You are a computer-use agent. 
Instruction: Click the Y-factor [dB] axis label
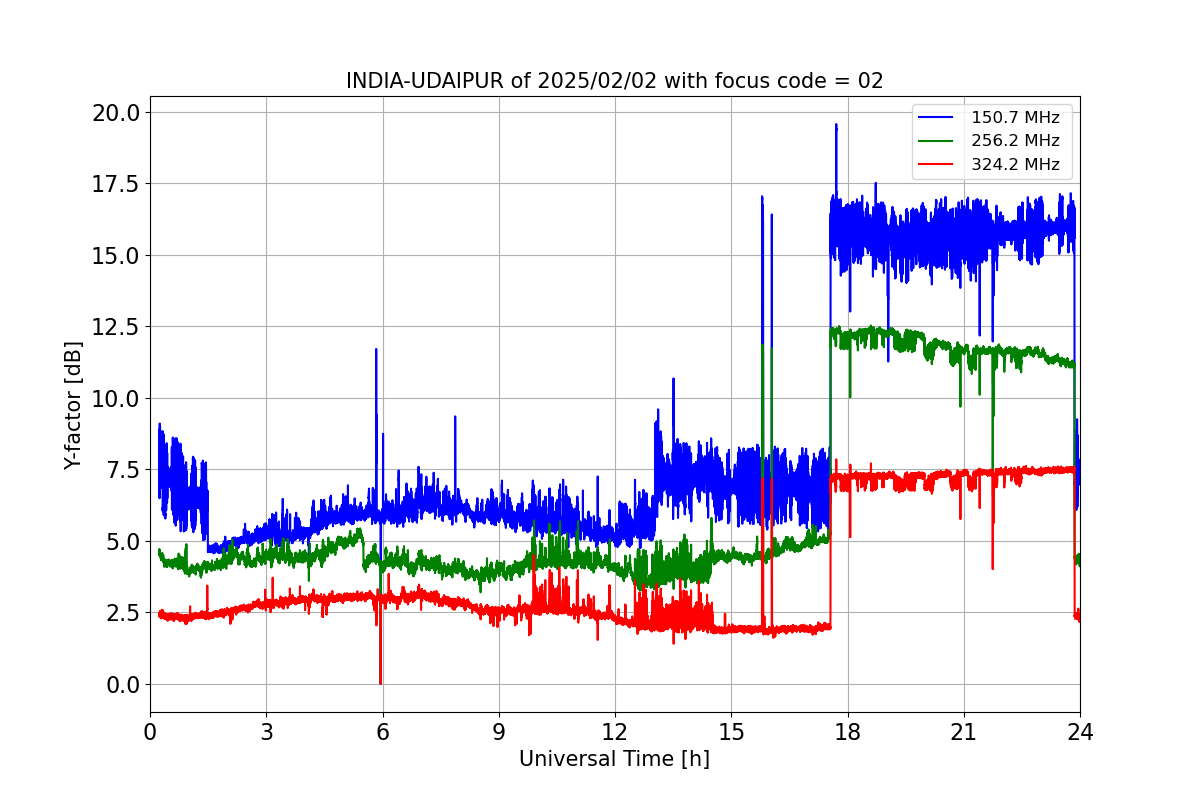[73, 405]
